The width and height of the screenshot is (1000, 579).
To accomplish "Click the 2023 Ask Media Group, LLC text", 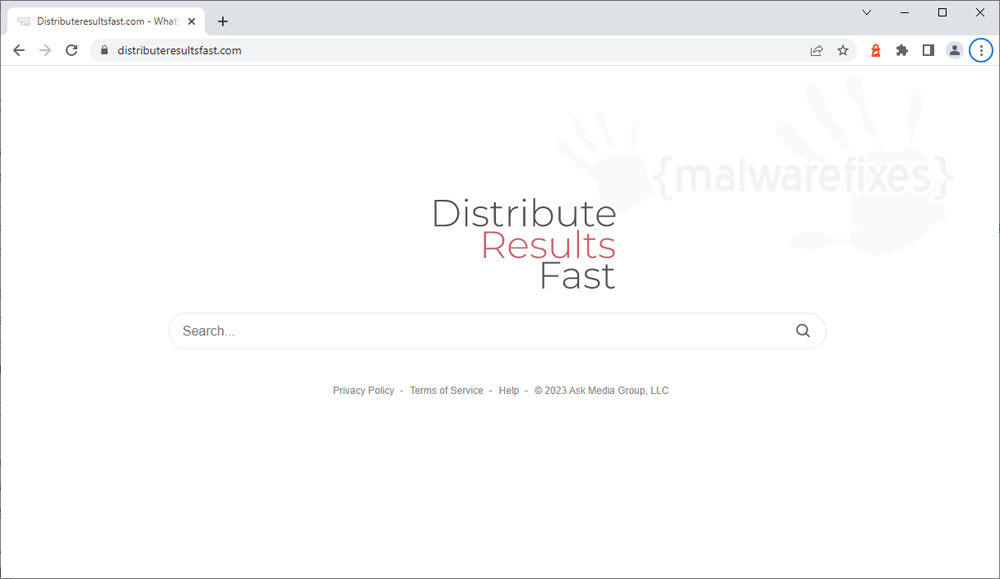I will (x=601, y=390).
